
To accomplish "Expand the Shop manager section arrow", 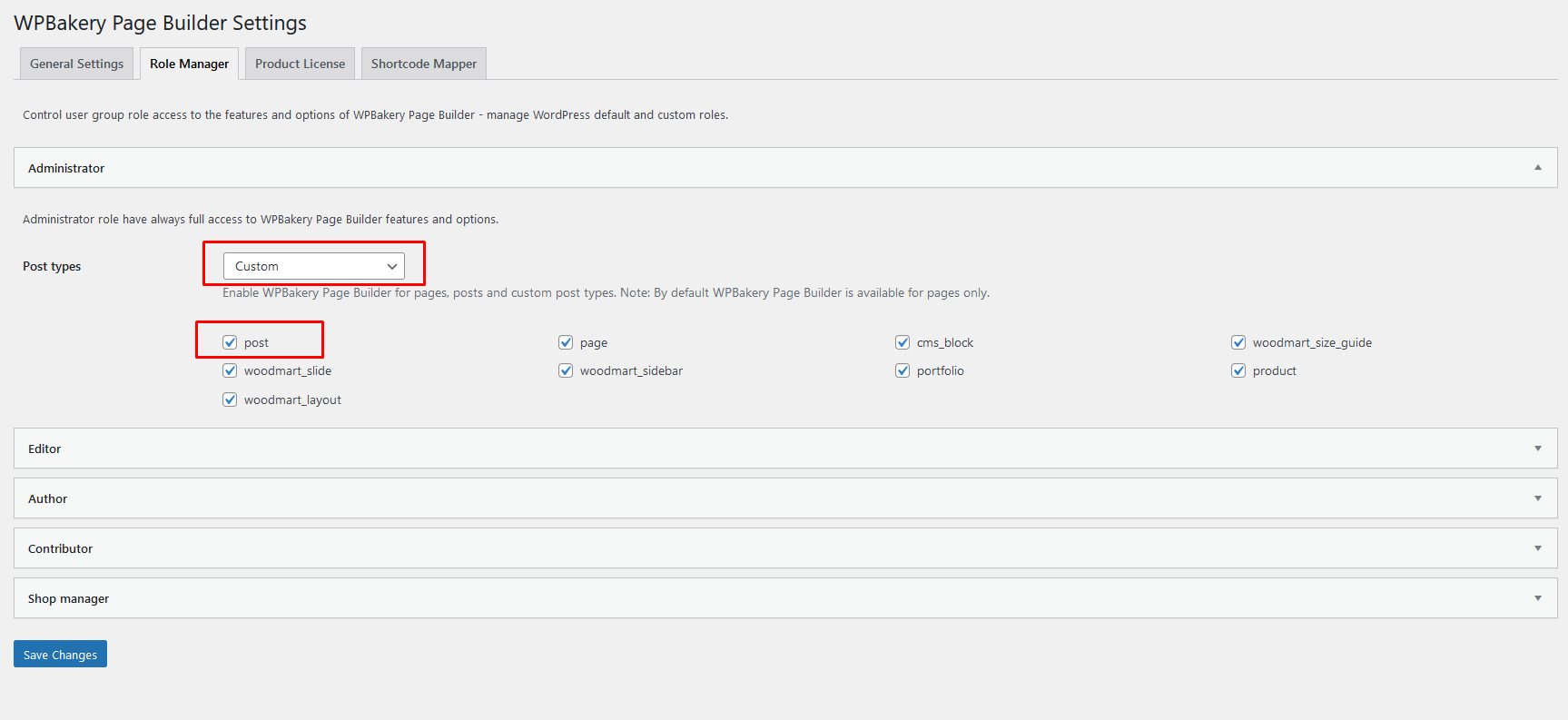I will coord(1538,598).
